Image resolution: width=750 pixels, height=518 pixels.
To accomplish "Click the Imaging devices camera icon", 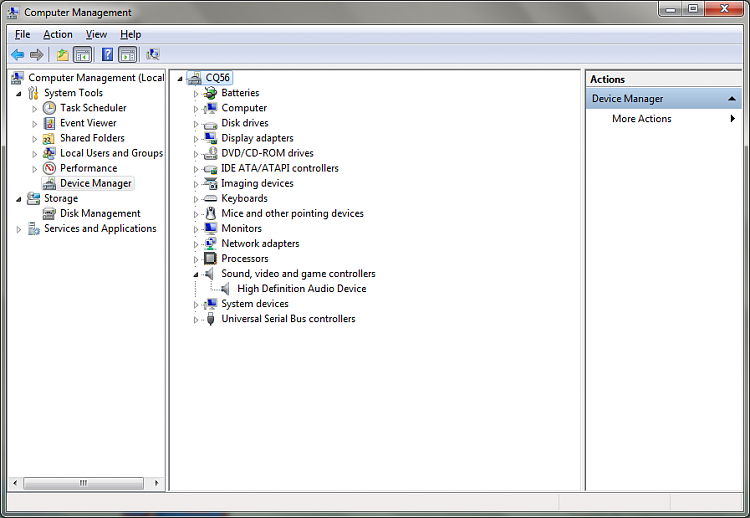I will [210, 184].
